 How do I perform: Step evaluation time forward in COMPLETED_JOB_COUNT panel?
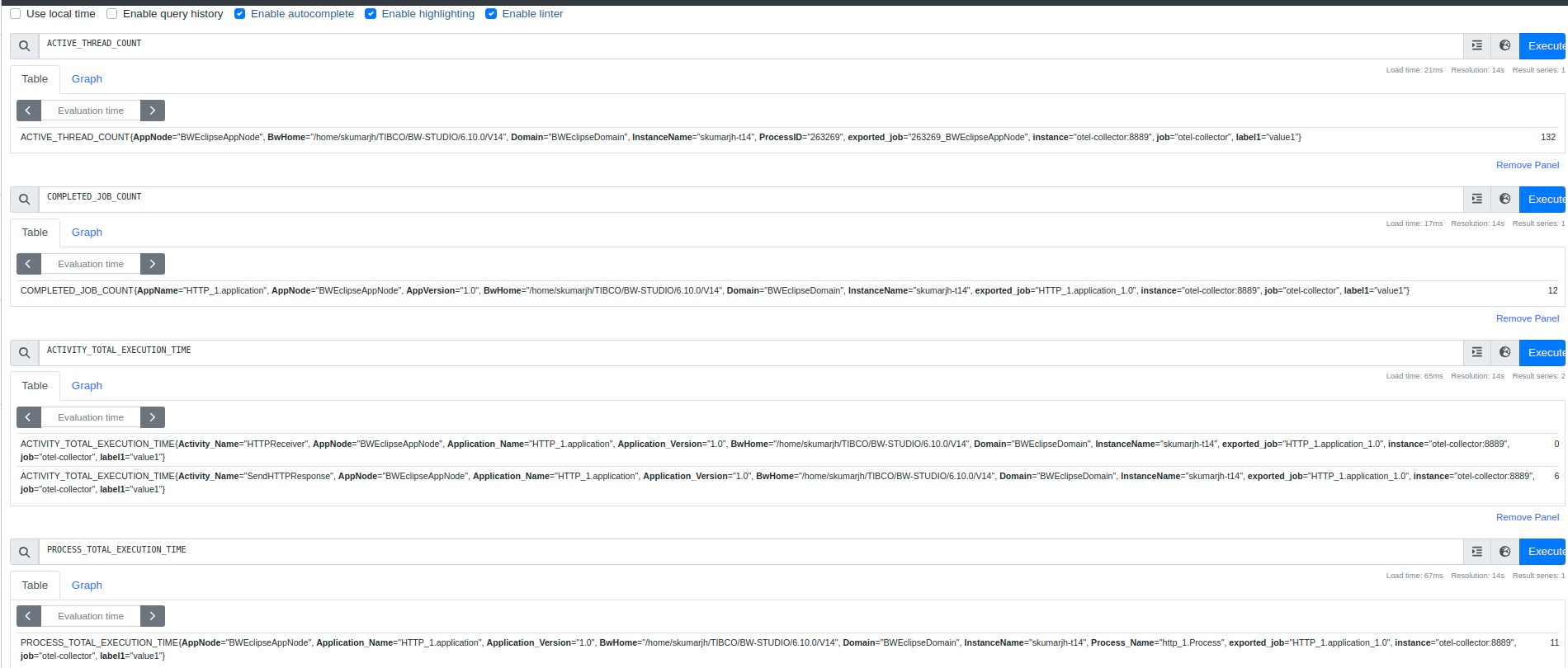[153, 264]
